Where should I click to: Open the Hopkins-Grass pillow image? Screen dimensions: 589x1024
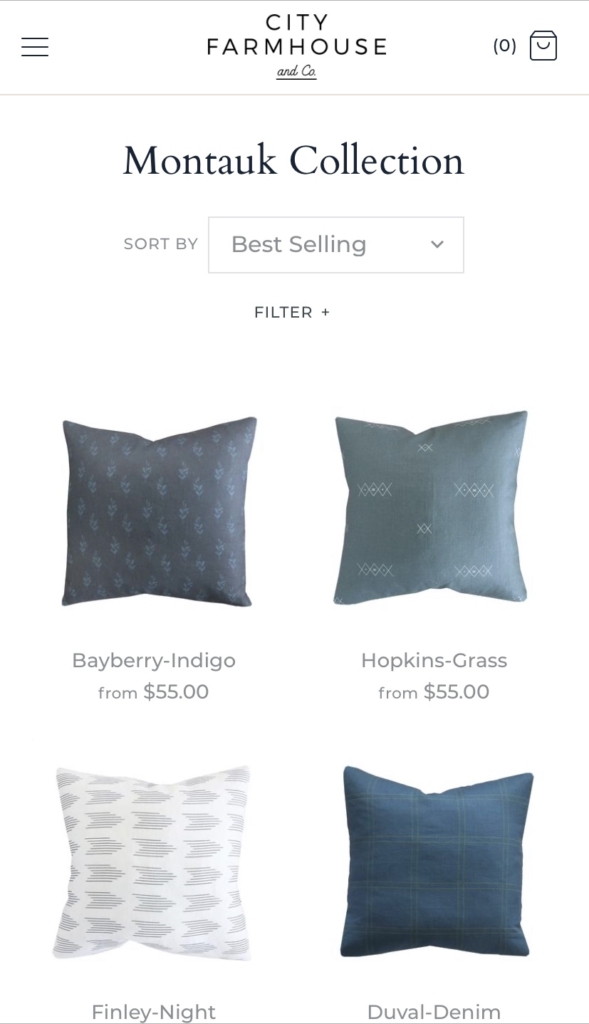pos(431,507)
